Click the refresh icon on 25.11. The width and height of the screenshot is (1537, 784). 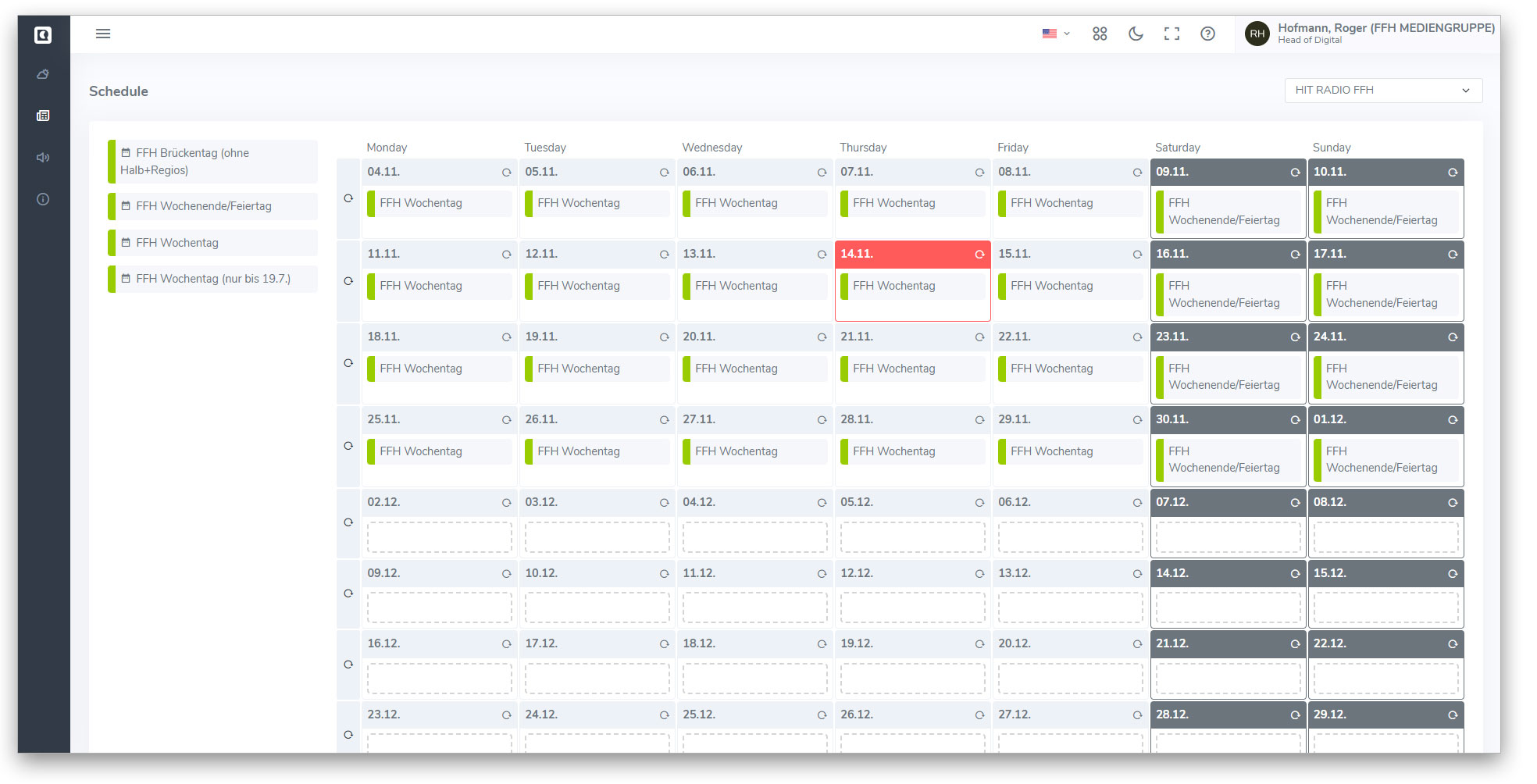pyautogui.click(x=507, y=420)
